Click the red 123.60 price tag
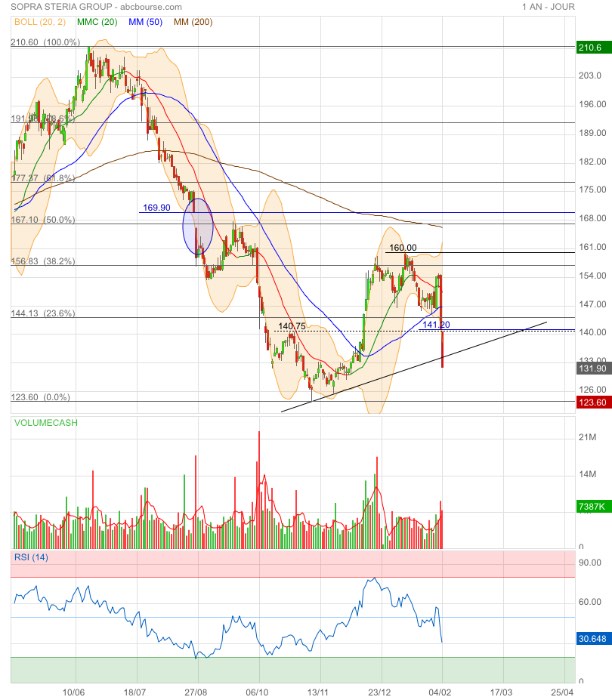 (x=594, y=402)
